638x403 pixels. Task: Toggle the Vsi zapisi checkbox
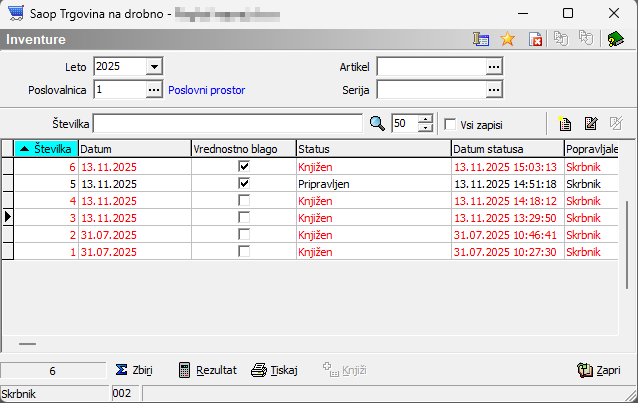tap(450, 124)
